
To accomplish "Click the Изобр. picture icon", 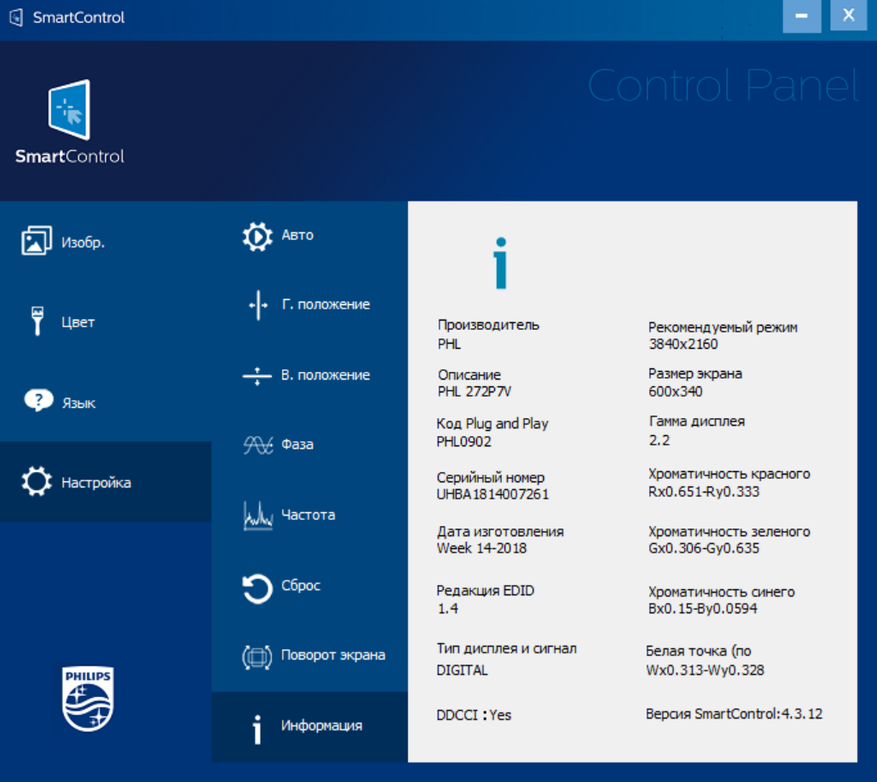I will point(37,241).
